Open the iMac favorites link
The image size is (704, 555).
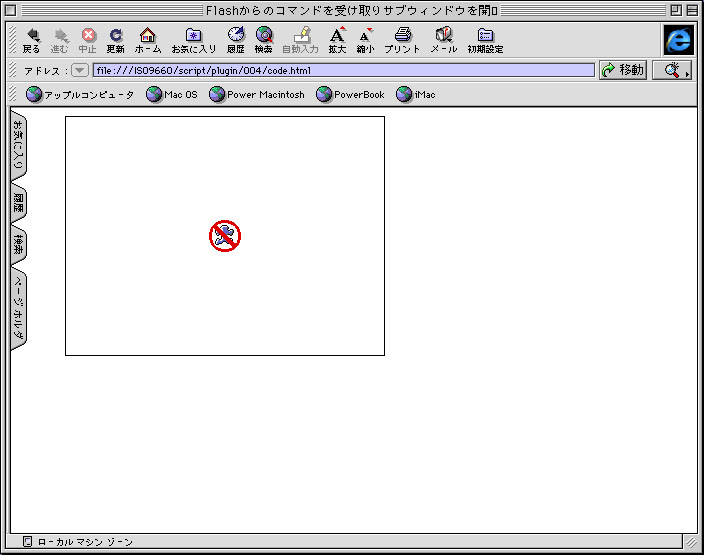416,94
